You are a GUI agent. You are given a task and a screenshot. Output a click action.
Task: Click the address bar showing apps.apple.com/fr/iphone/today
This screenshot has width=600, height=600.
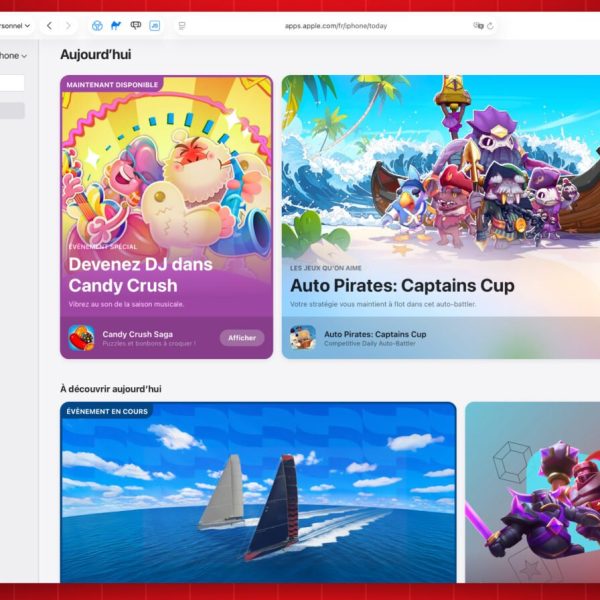coord(336,26)
